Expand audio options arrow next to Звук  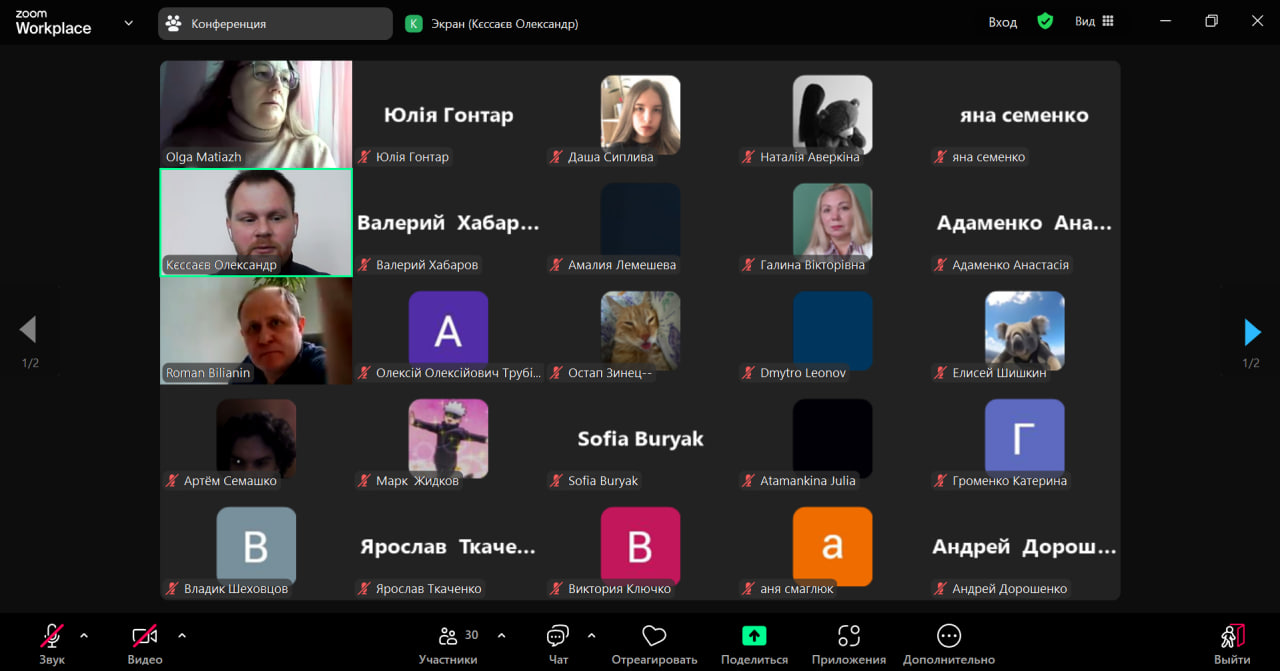coord(84,635)
